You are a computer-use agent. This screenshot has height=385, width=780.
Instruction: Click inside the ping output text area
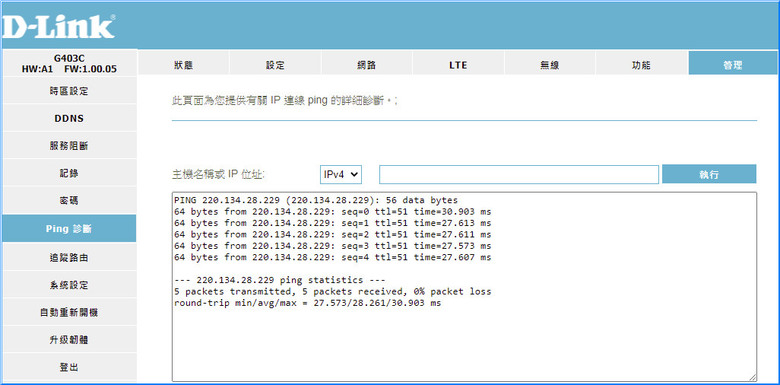point(464,287)
